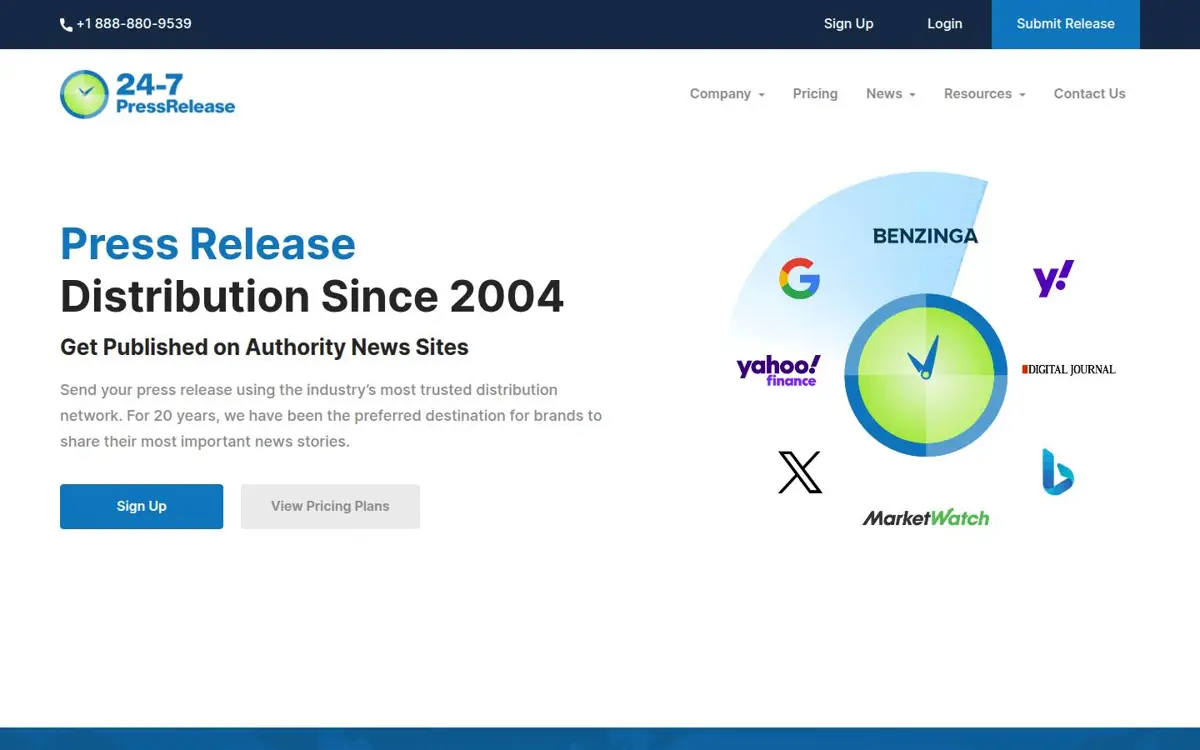Image resolution: width=1200 pixels, height=750 pixels.
Task: Click the large green clock graphic
Action: 926,375
